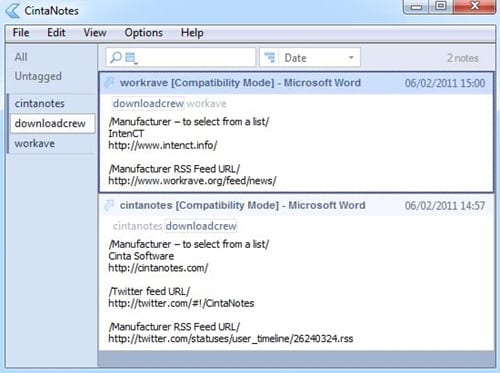
Task: Focus the search input field
Action: [181, 58]
